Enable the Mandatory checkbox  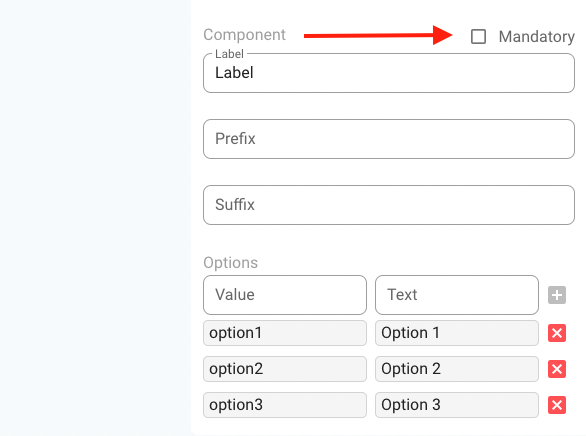[478, 37]
